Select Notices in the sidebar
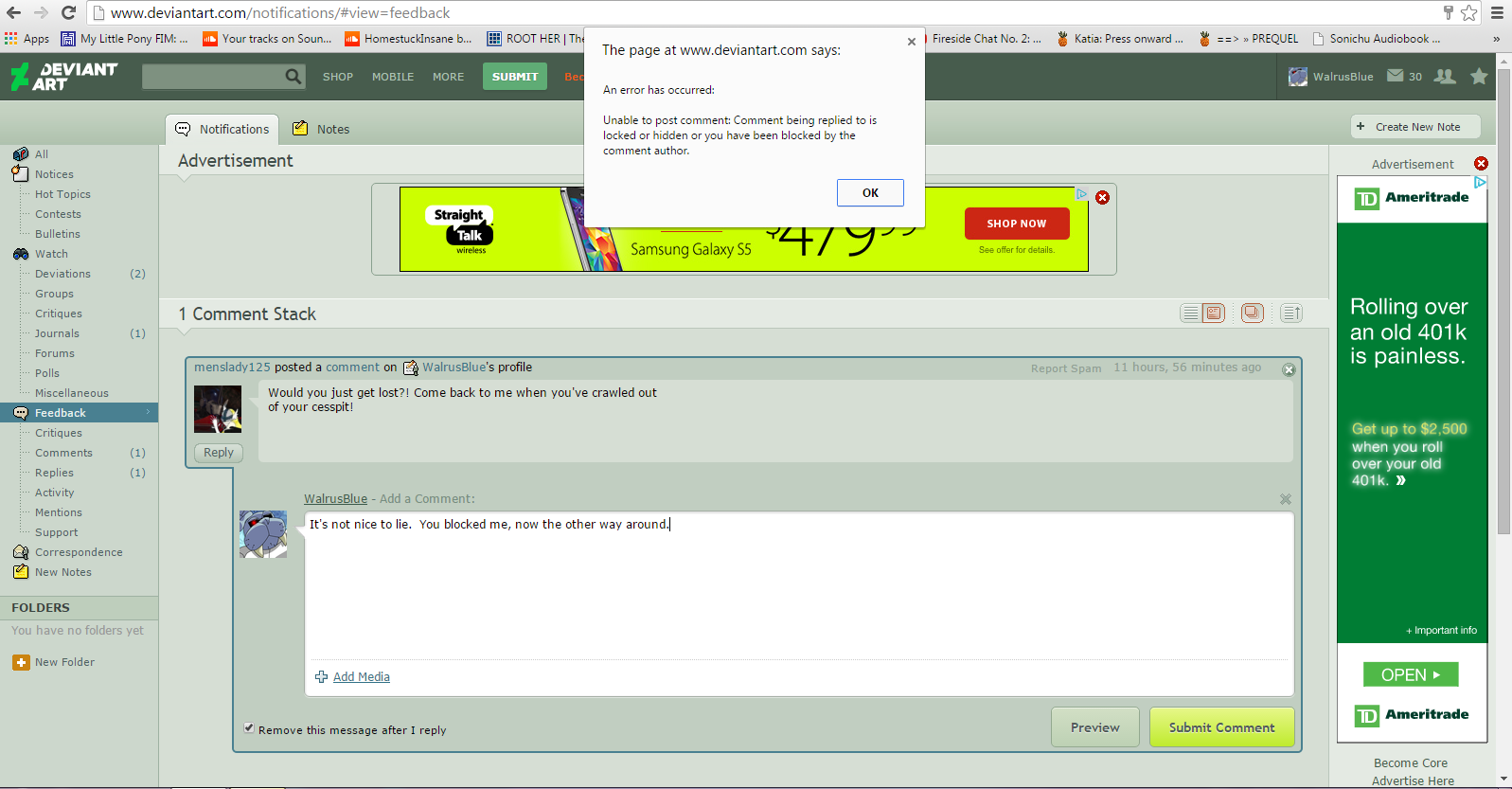 click(54, 174)
